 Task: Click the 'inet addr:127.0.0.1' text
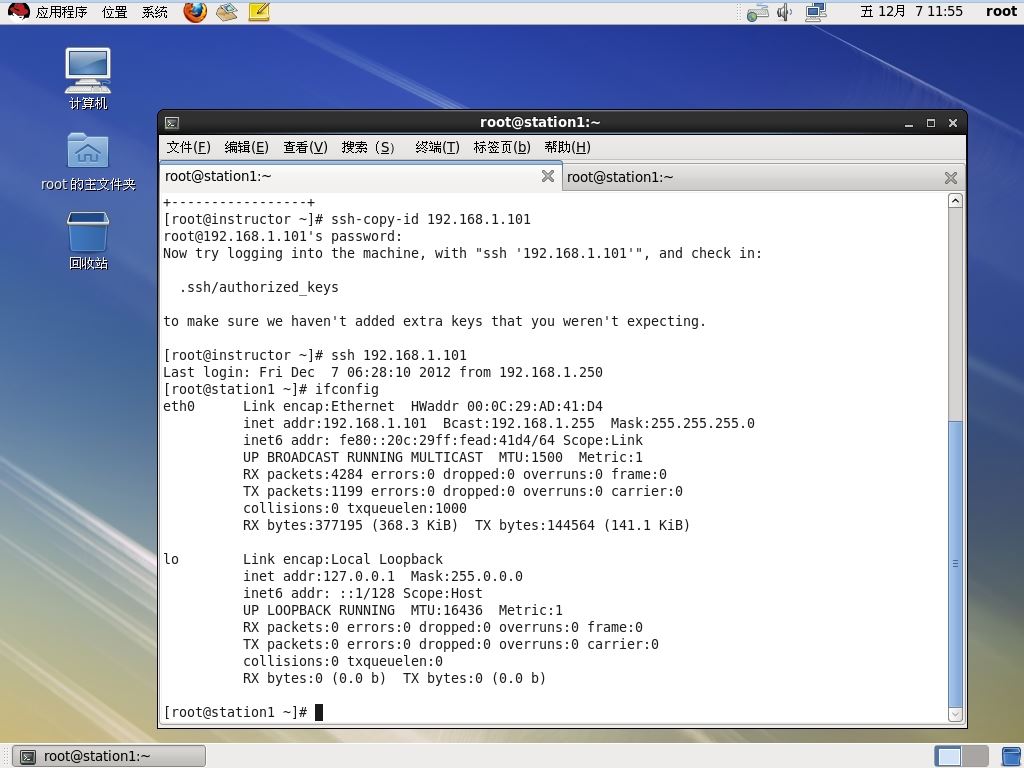(x=319, y=576)
